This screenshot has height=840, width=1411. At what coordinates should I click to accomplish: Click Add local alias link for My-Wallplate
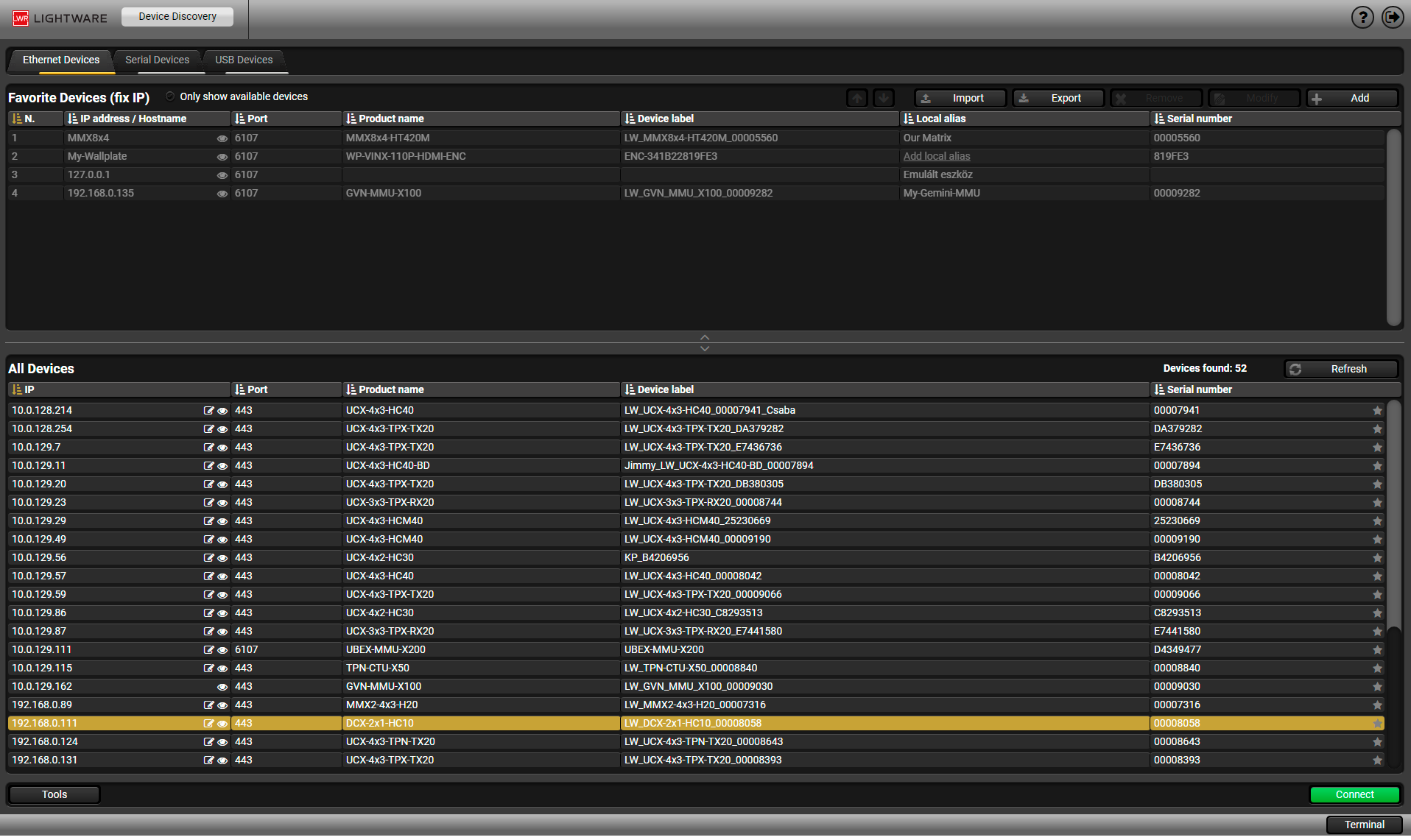pos(937,157)
